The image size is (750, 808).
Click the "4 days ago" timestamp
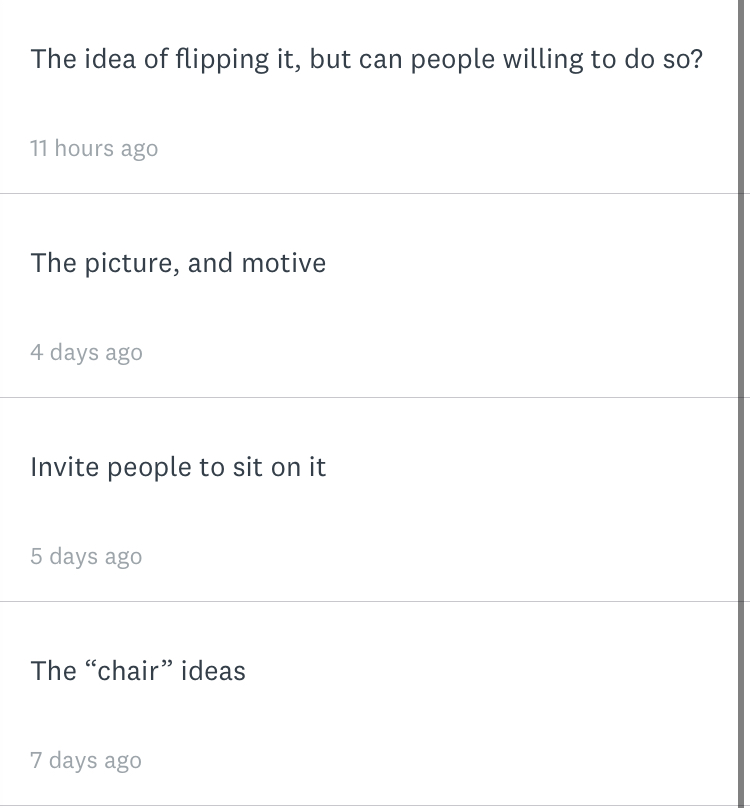coord(86,353)
